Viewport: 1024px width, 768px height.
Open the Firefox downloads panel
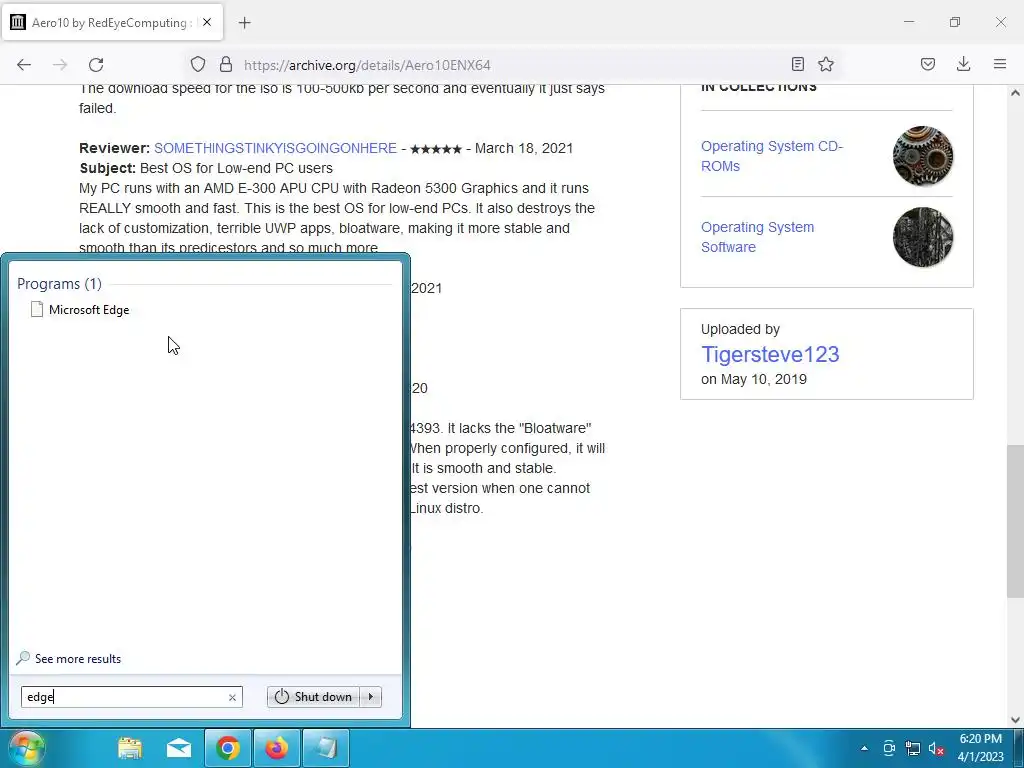pos(963,64)
